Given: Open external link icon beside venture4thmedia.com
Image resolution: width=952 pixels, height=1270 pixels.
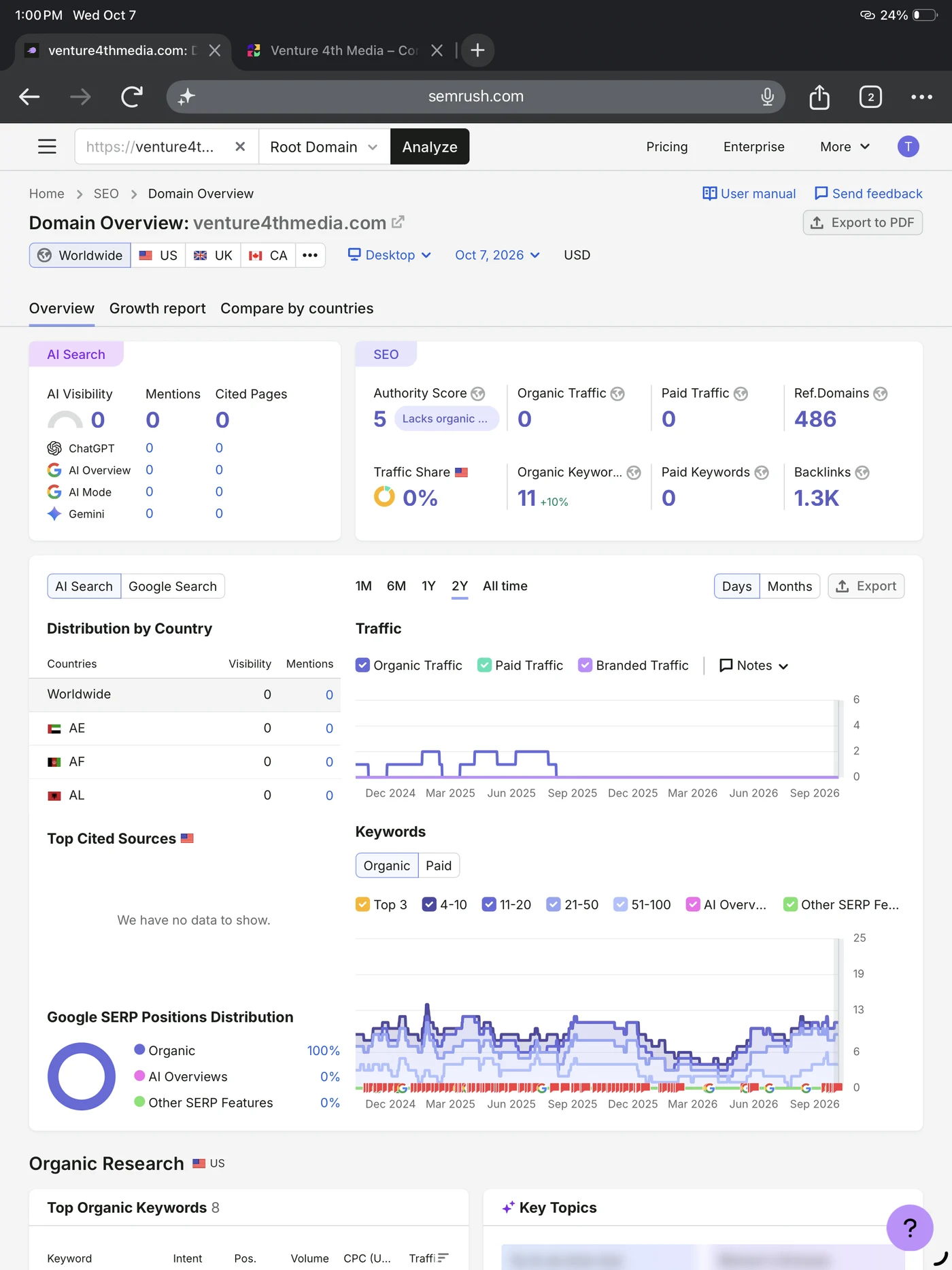Looking at the screenshot, I should [398, 222].
